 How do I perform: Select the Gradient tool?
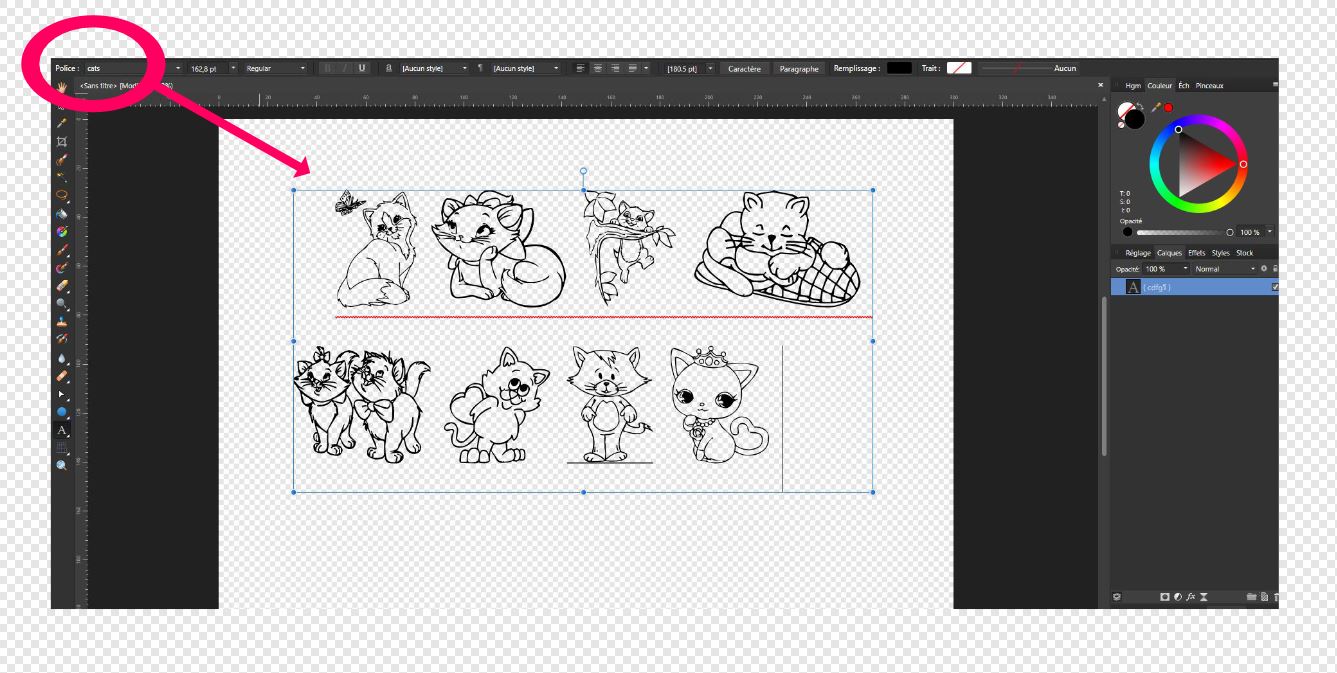pyautogui.click(x=61, y=231)
